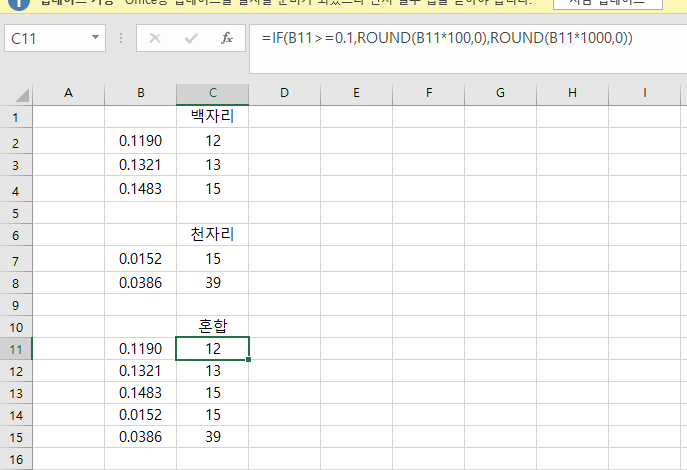
Task: Click cell B3 containing 0.1321
Action: point(141,165)
